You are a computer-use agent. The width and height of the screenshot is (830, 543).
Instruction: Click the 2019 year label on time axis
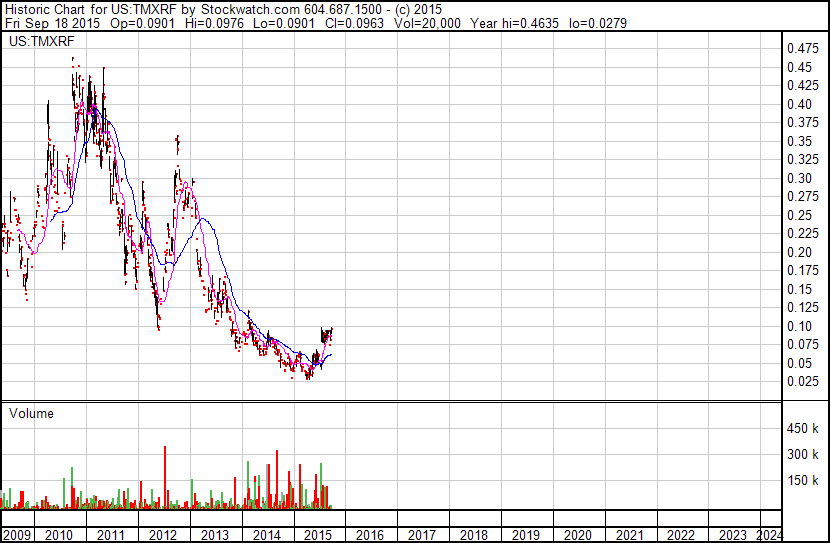(x=525, y=535)
